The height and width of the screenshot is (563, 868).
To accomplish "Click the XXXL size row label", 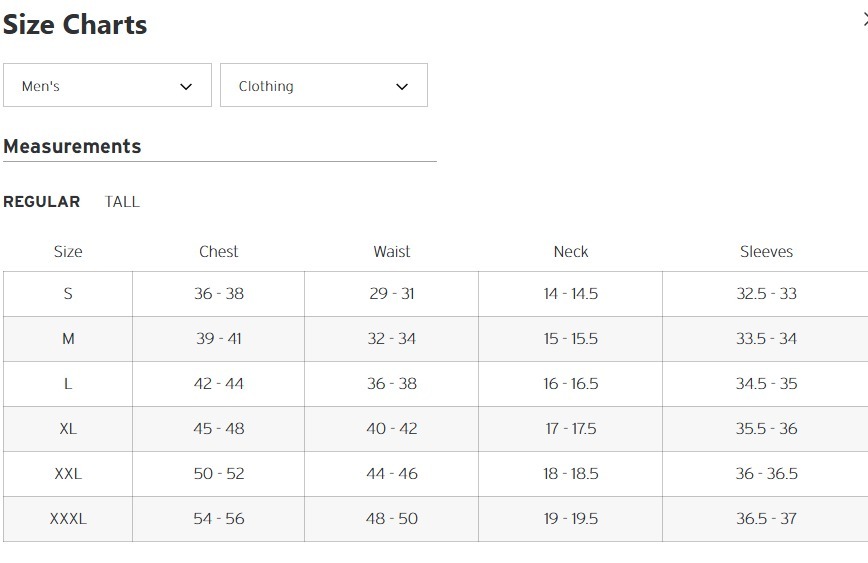I will (68, 519).
